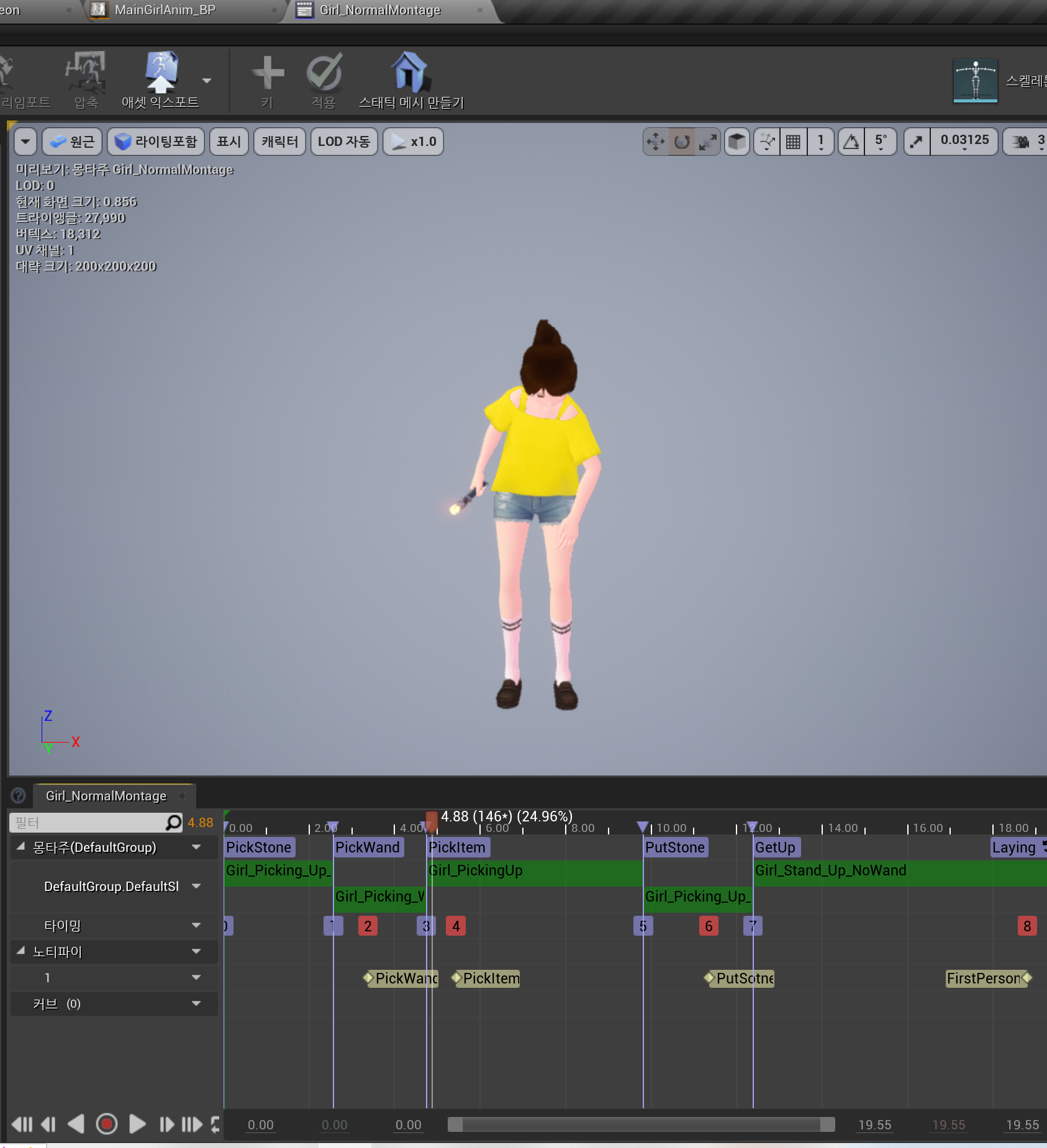Jump to the beginning of the montage
This screenshot has width=1047, height=1148.
(x=22, y=1124)
